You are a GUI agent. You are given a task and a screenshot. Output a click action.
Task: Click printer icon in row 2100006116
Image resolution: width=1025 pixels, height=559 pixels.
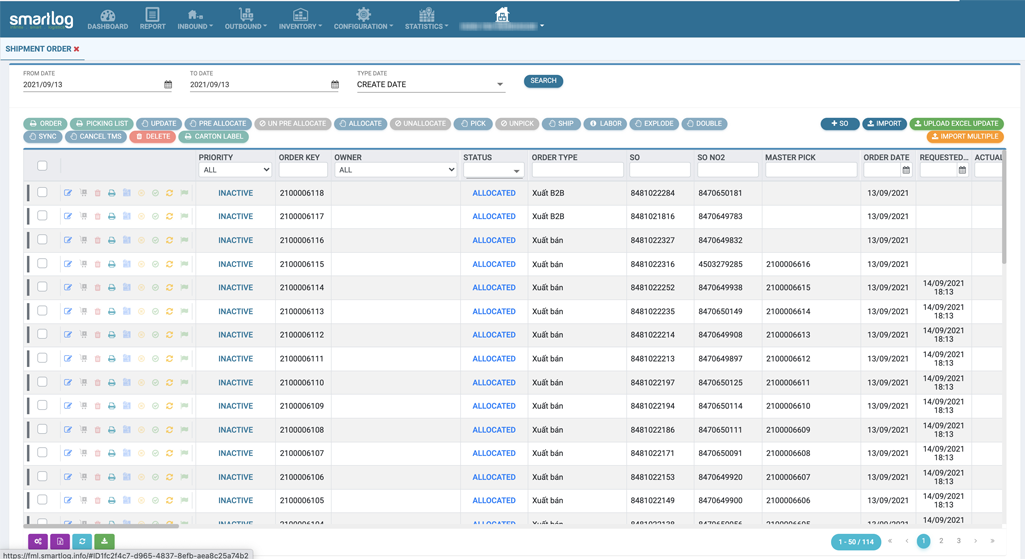[112, 241]
